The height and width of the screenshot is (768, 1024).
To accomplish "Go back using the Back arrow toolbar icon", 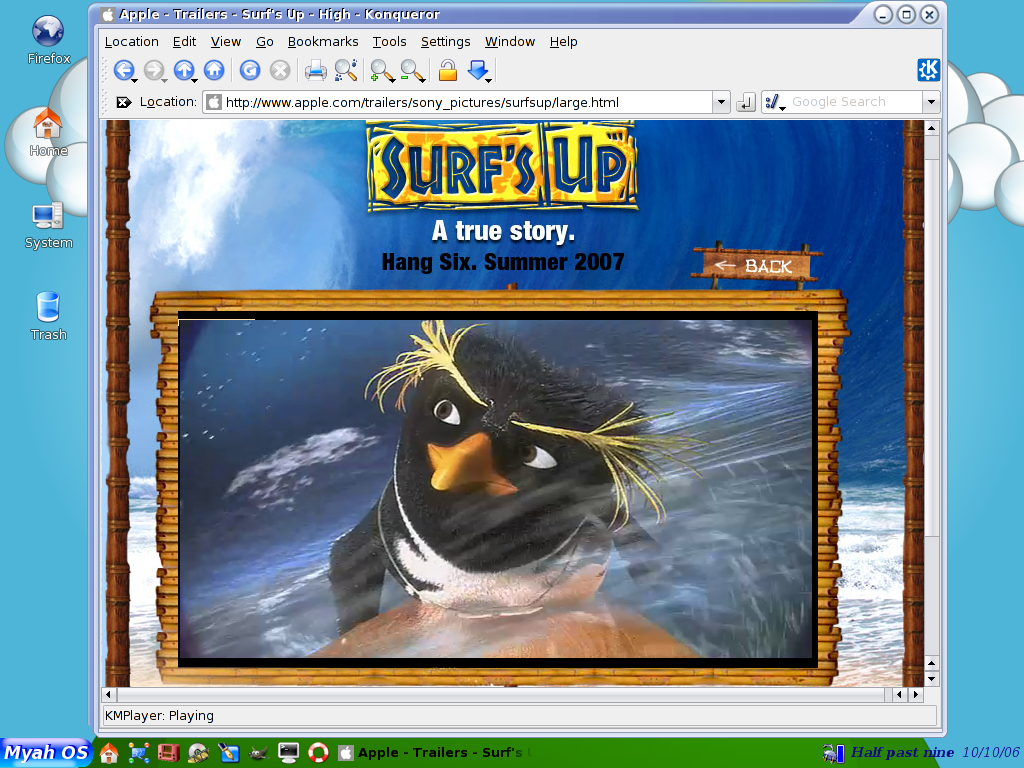I will coord(123,70).
